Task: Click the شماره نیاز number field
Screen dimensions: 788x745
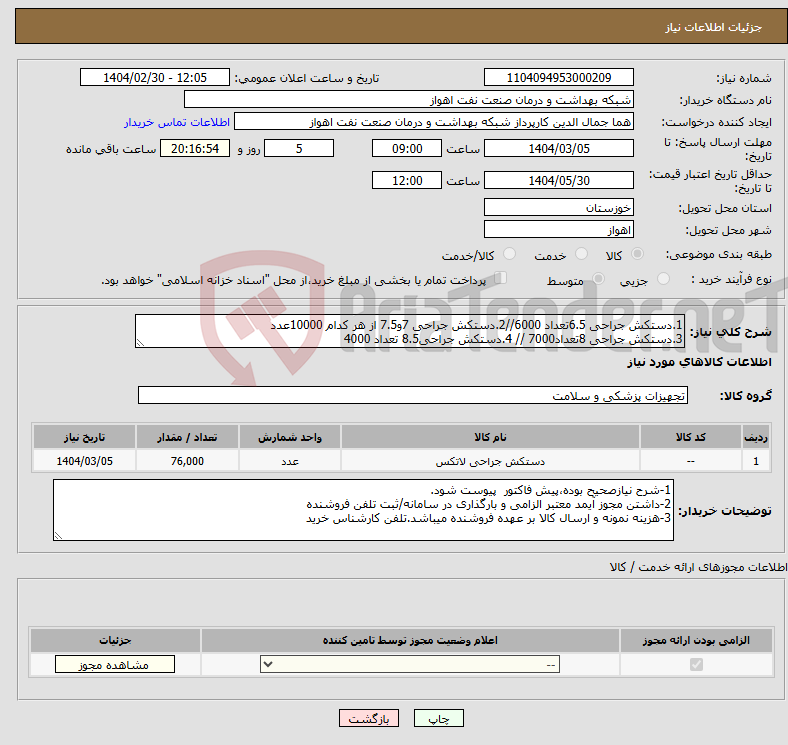Action: (x=558, y=78)
